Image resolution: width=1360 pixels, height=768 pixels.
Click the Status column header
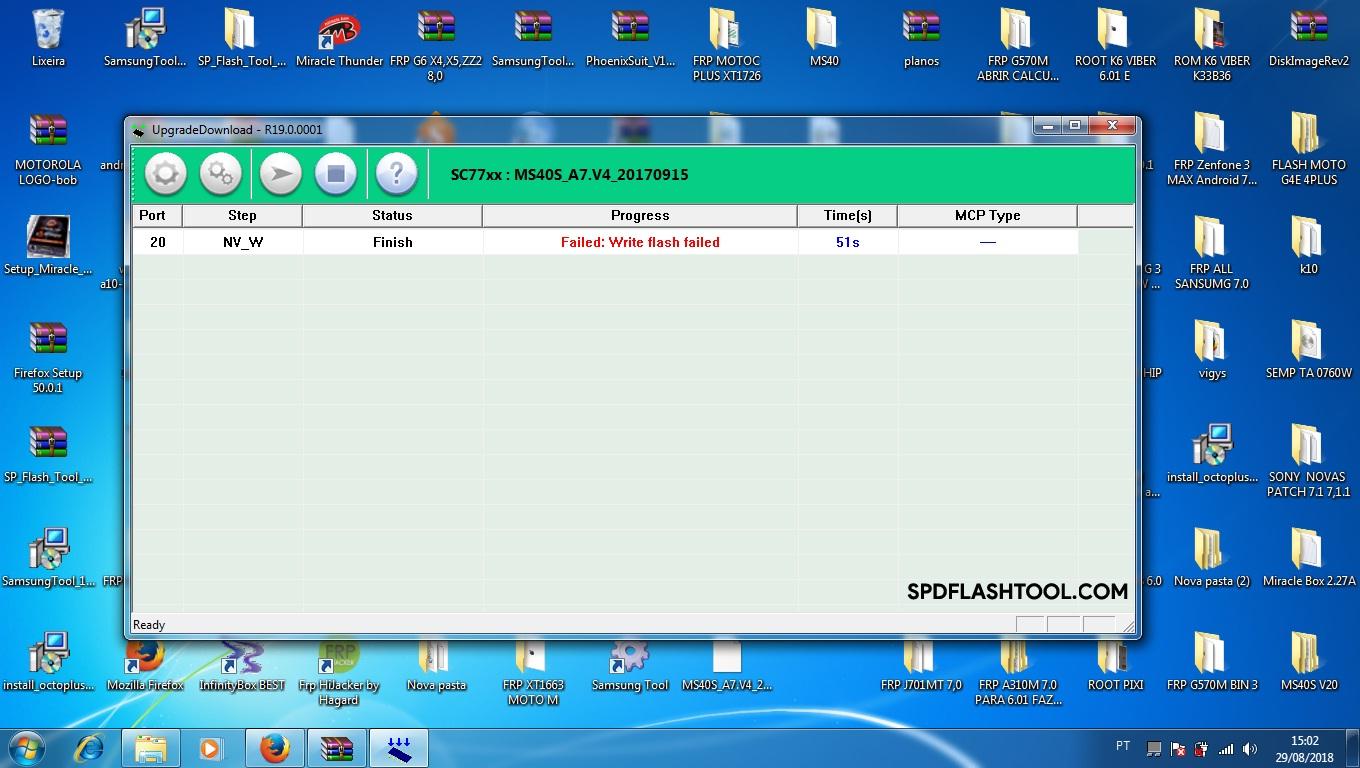point(392,215)
